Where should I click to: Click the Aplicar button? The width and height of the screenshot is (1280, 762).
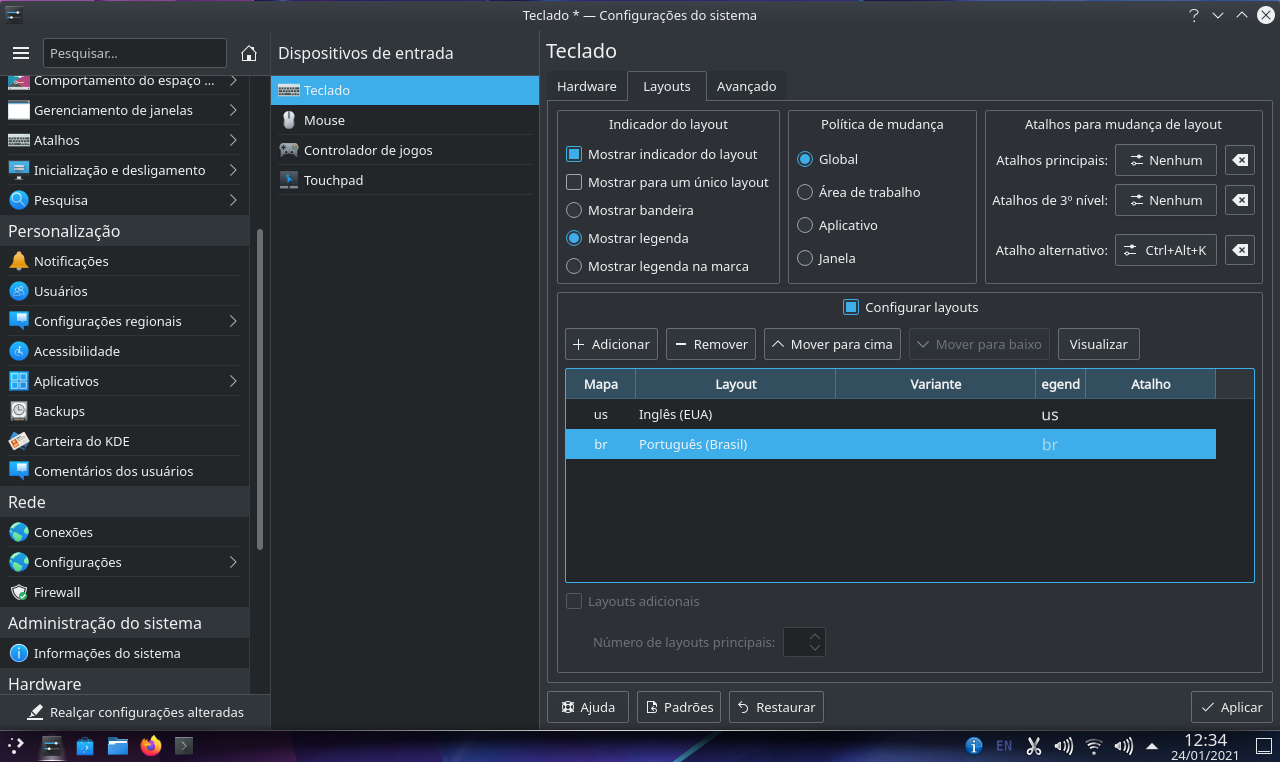tap(1231, 707)
